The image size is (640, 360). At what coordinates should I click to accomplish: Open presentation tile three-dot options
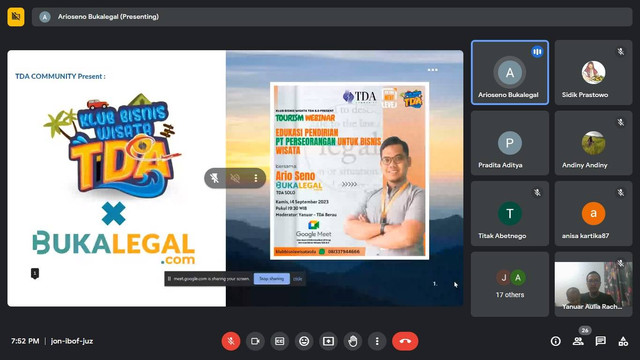(x=256, y=178)
